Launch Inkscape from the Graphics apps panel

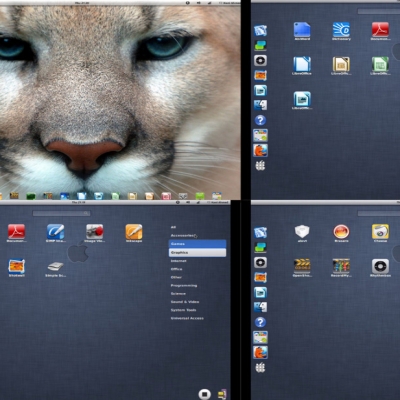[x=134, y=232]
